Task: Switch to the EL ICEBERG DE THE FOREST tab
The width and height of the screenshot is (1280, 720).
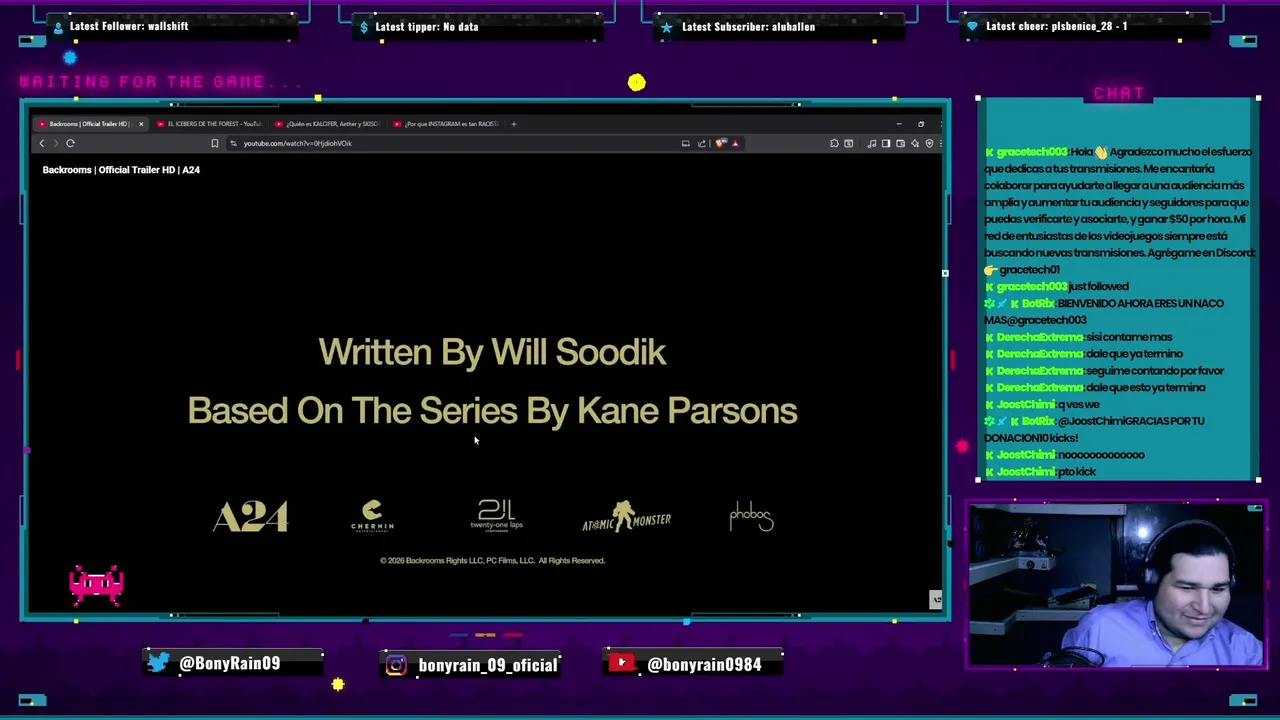Action: (x=210, y=124)
